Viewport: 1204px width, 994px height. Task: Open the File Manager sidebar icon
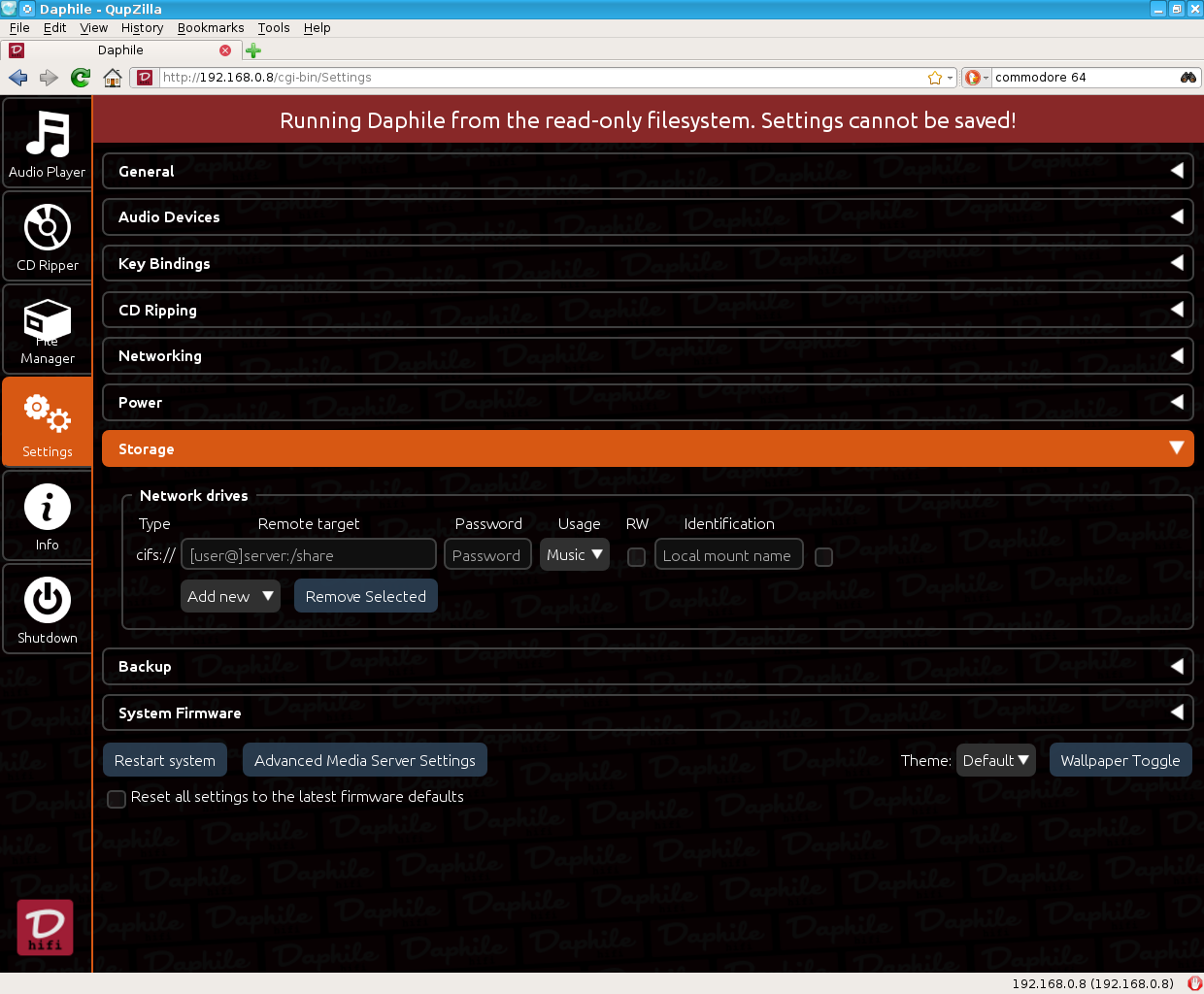(47, 329)
